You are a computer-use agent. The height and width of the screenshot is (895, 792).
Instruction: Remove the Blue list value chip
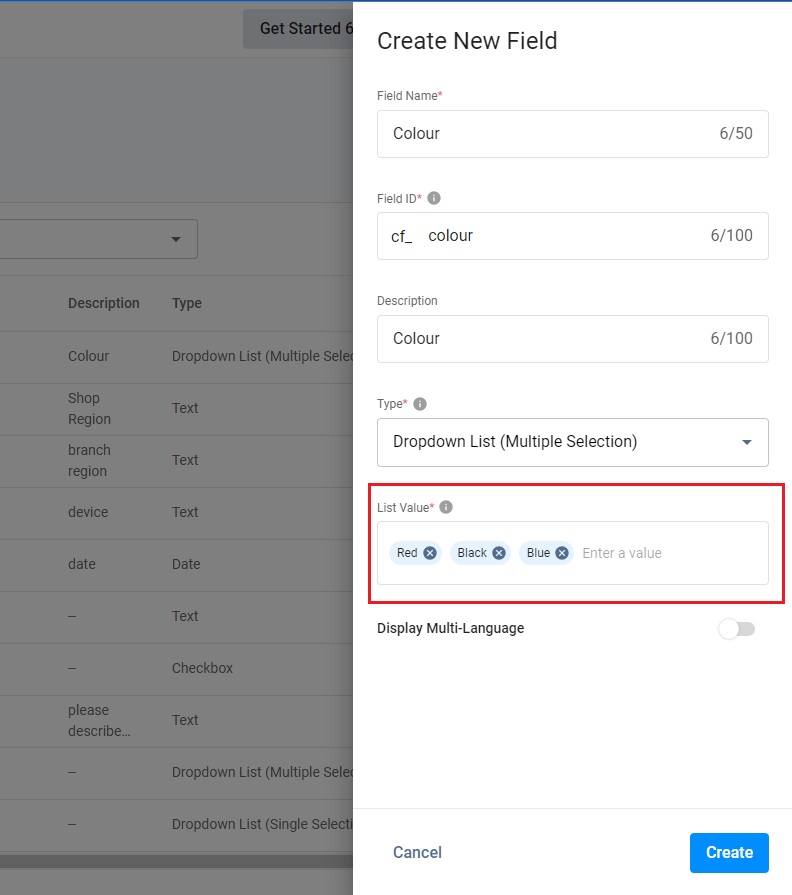562,553
